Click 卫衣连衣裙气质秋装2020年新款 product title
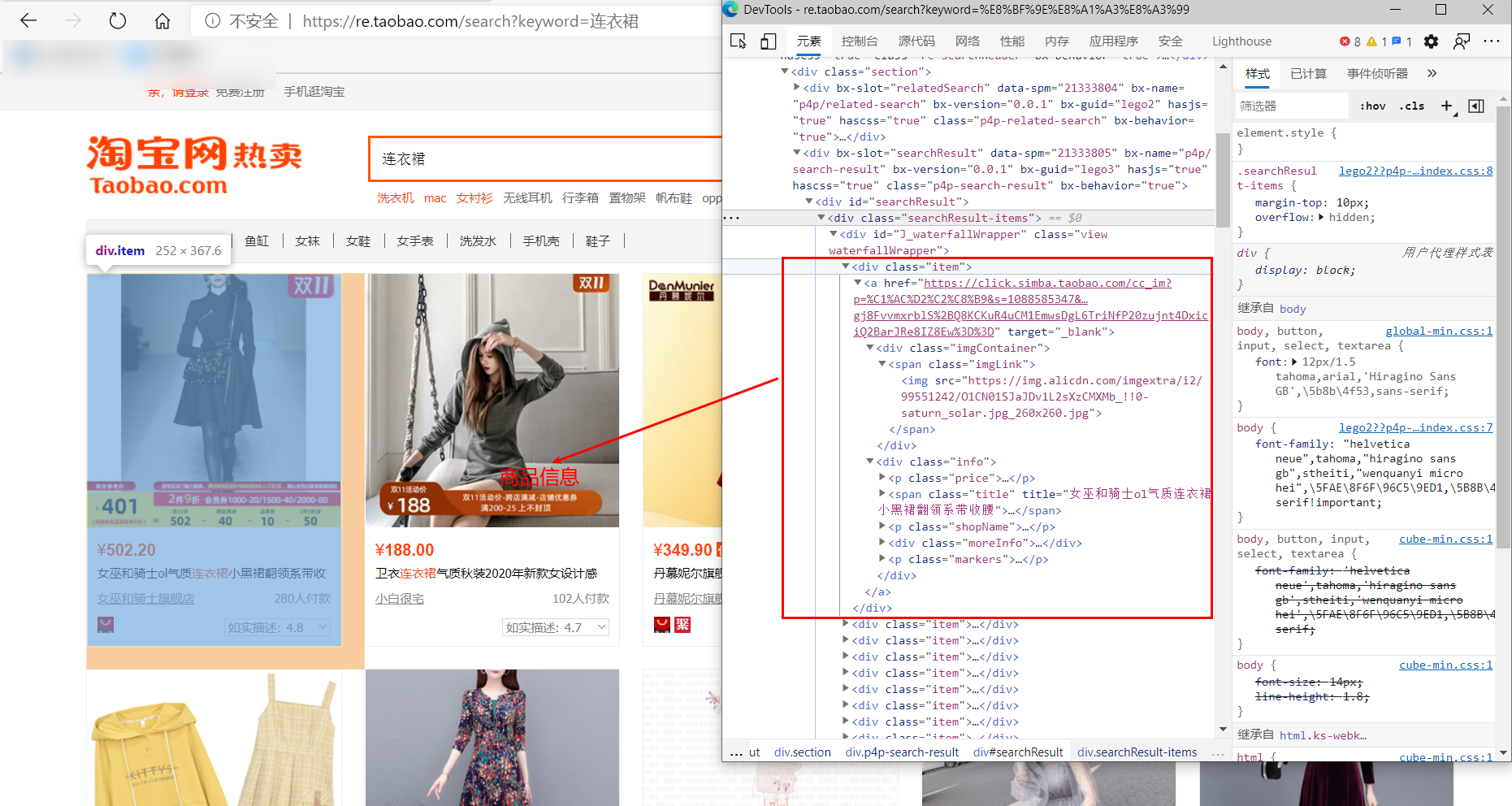The width and height of the screenshot is (1512, 806). (x=487, y=574)
